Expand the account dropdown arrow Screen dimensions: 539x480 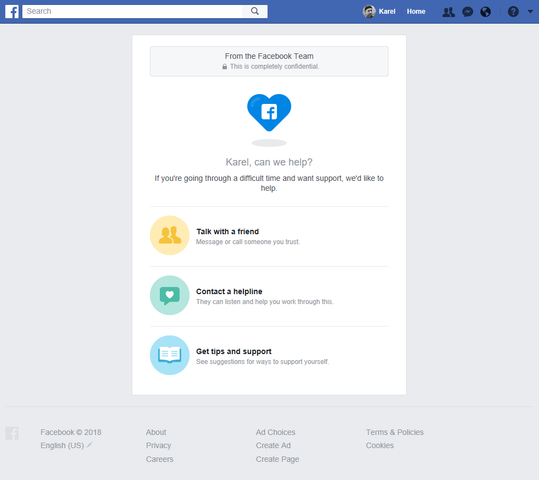click(x=530, y=12)
